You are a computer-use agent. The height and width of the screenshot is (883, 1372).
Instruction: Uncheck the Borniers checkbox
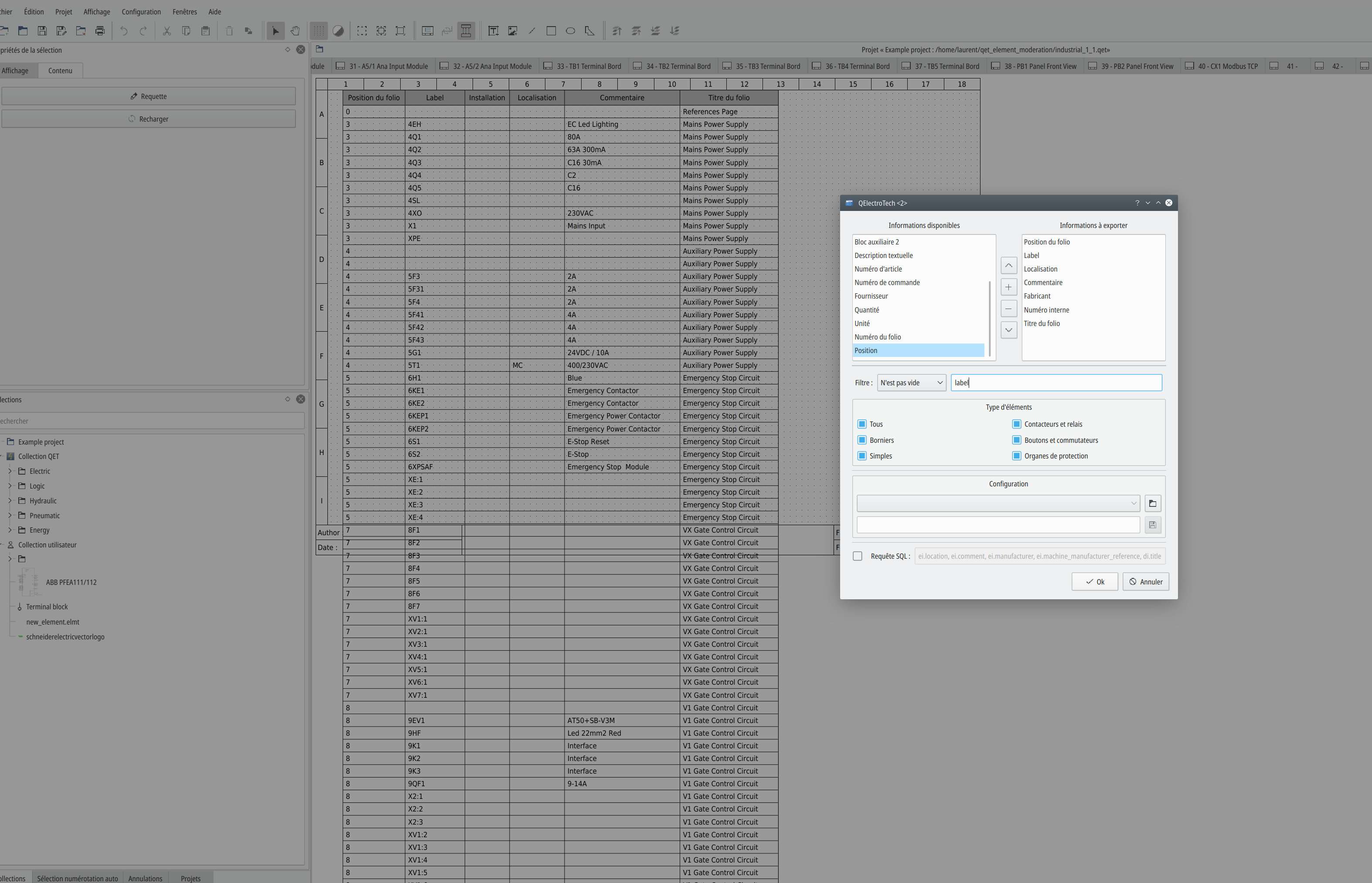point(861,440)
